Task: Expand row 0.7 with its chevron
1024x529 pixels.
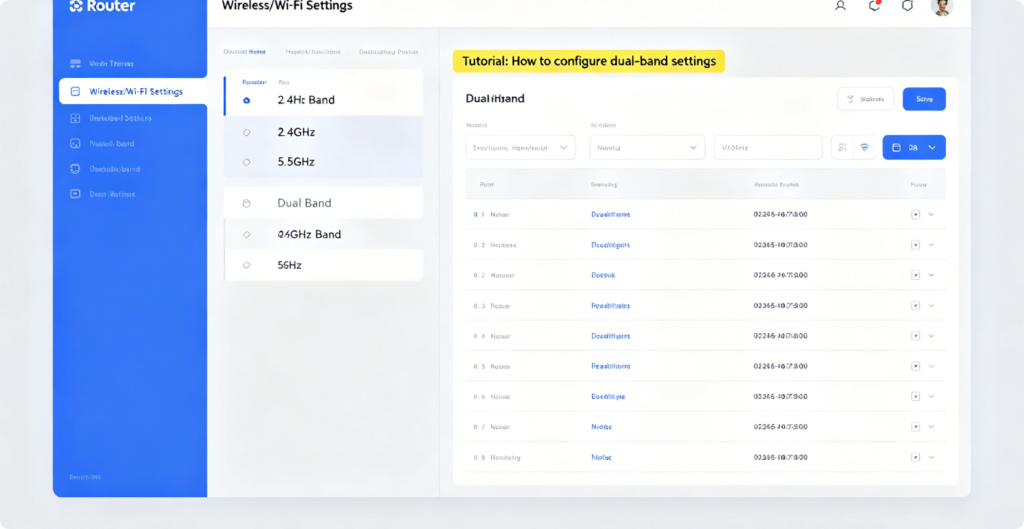Action: (931, 426)
